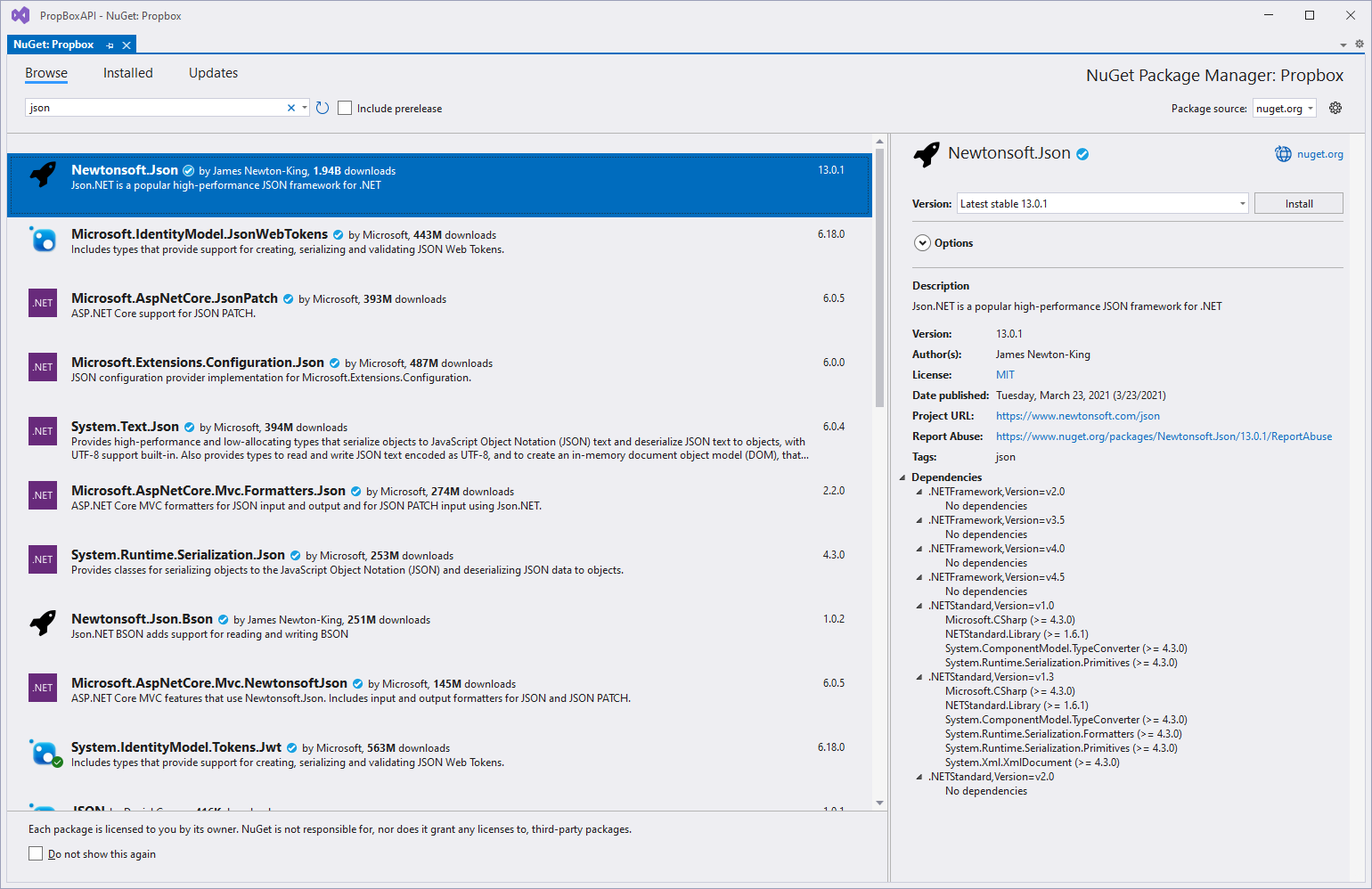Click verified badge next to Newtonsoft.Json.Bson
Screen dimensions: 1372x889
[223, 620]
